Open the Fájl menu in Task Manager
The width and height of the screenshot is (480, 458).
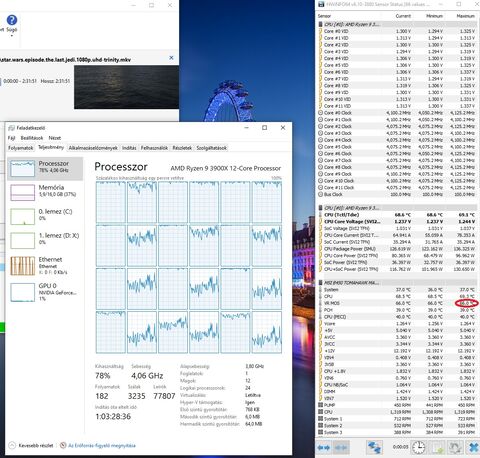click(11, 138)
